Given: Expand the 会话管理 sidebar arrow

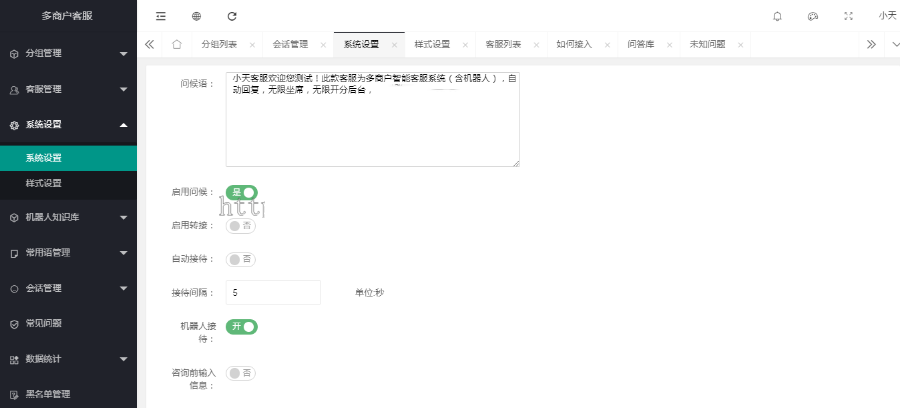Looking at the screenshot, I should point(123,288).
